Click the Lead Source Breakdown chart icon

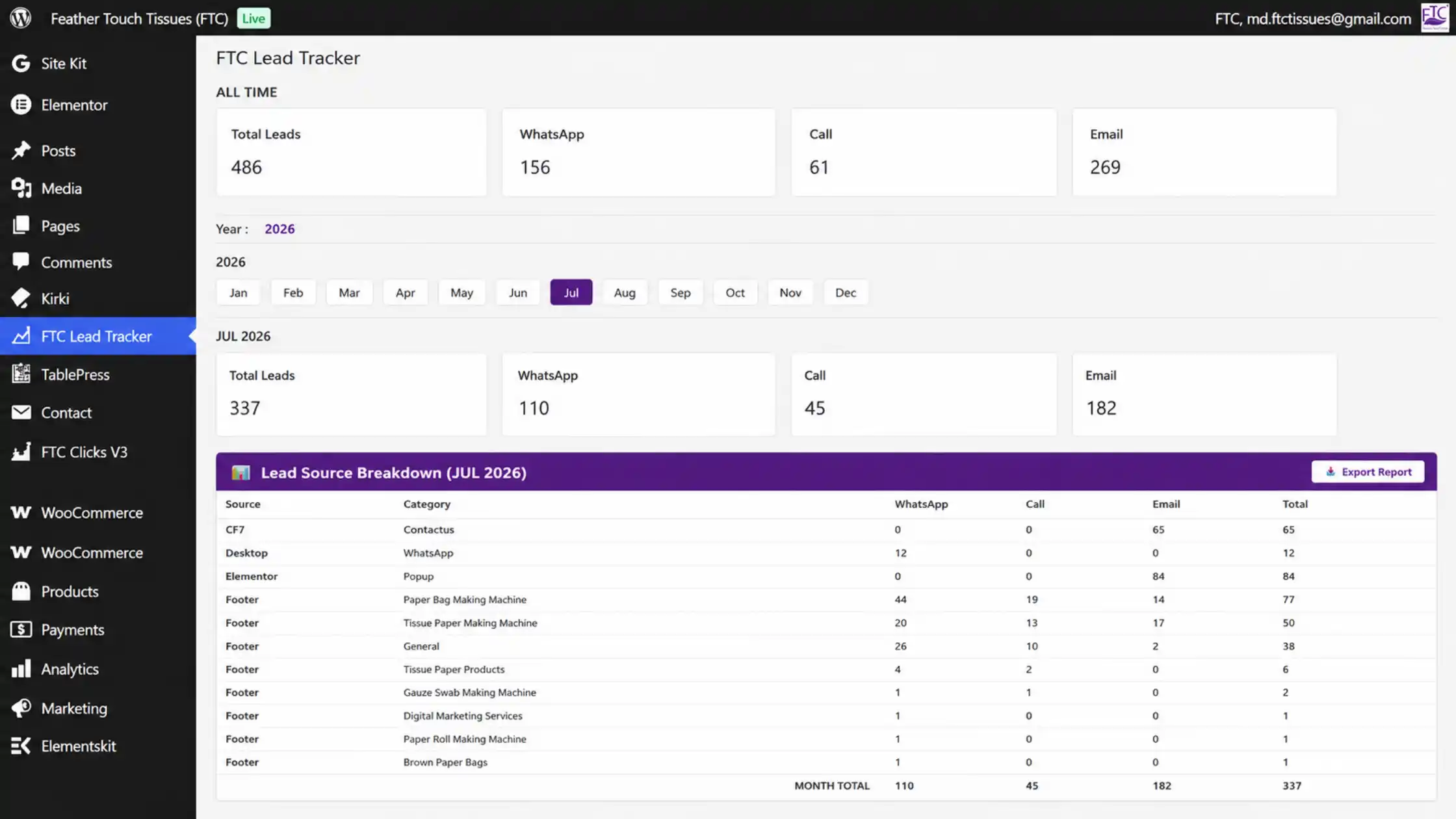pyautogui.click(x=240, y=473)
